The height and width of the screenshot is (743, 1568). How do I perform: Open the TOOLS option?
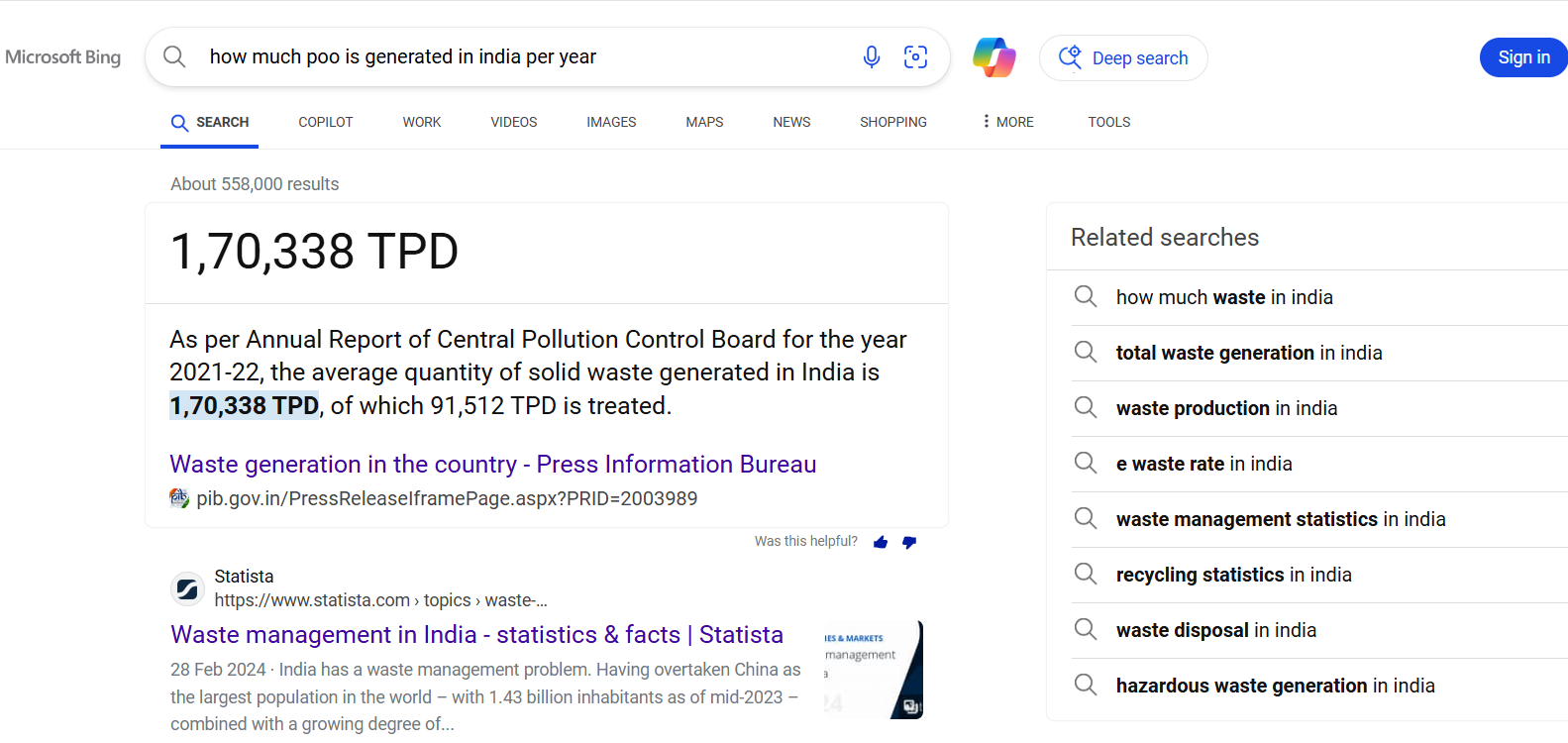1109,123
